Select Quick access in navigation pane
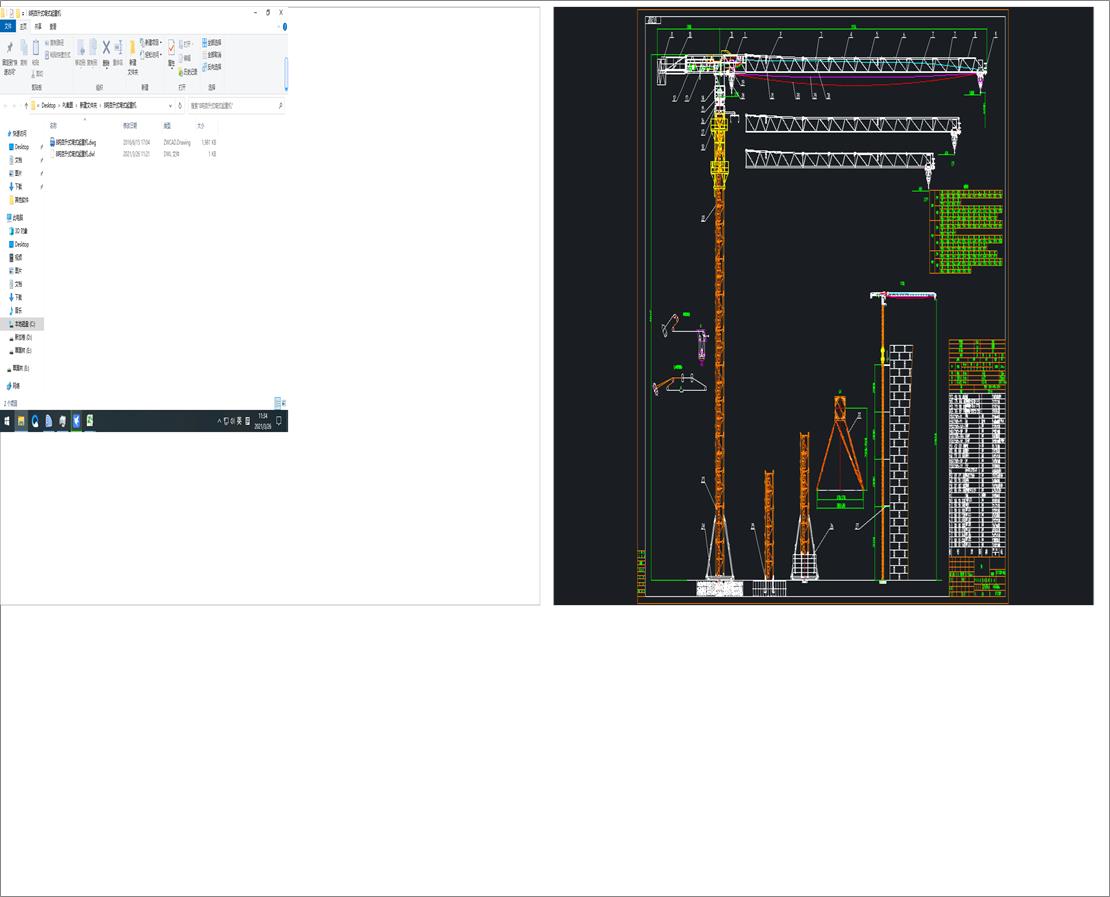 tap(17, 133)
